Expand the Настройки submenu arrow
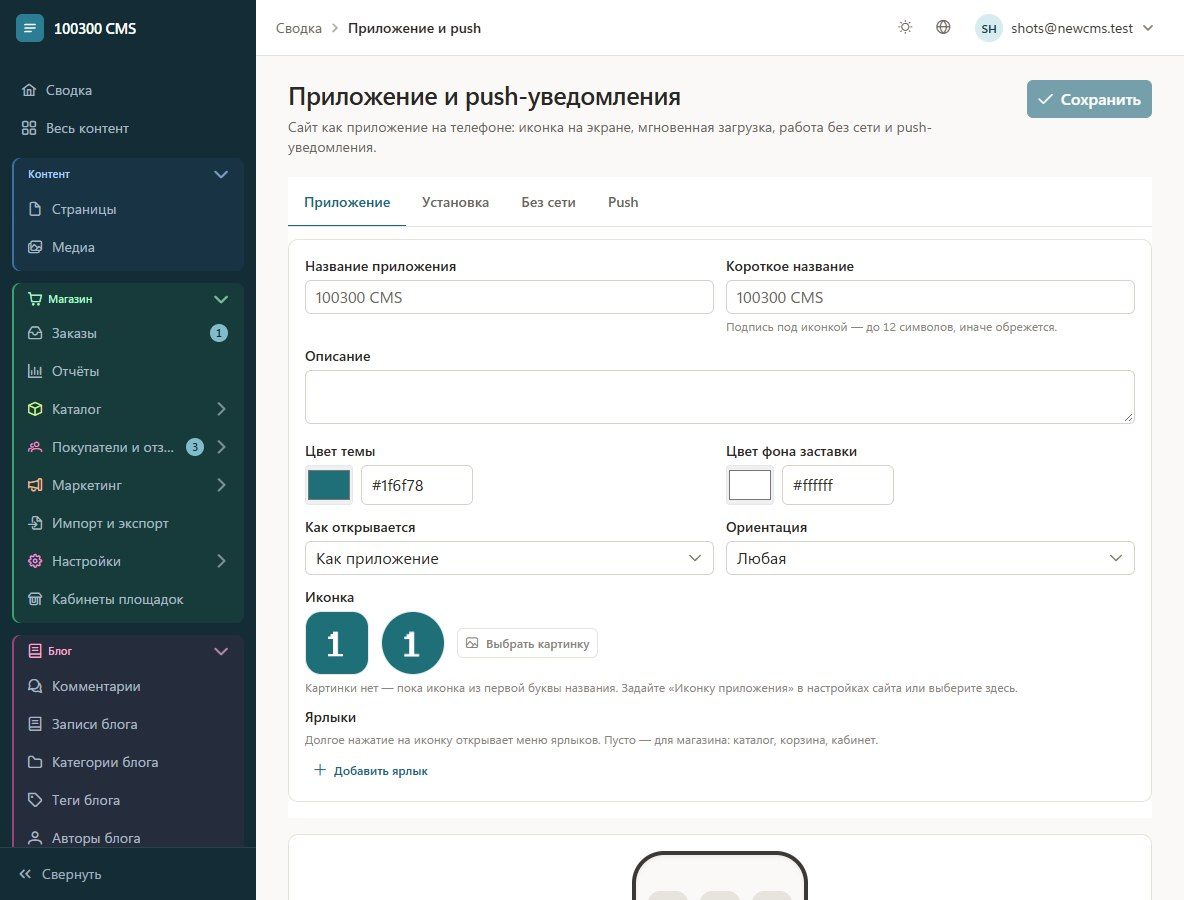This screenshot has height=900, width=1184. [221, 560]
